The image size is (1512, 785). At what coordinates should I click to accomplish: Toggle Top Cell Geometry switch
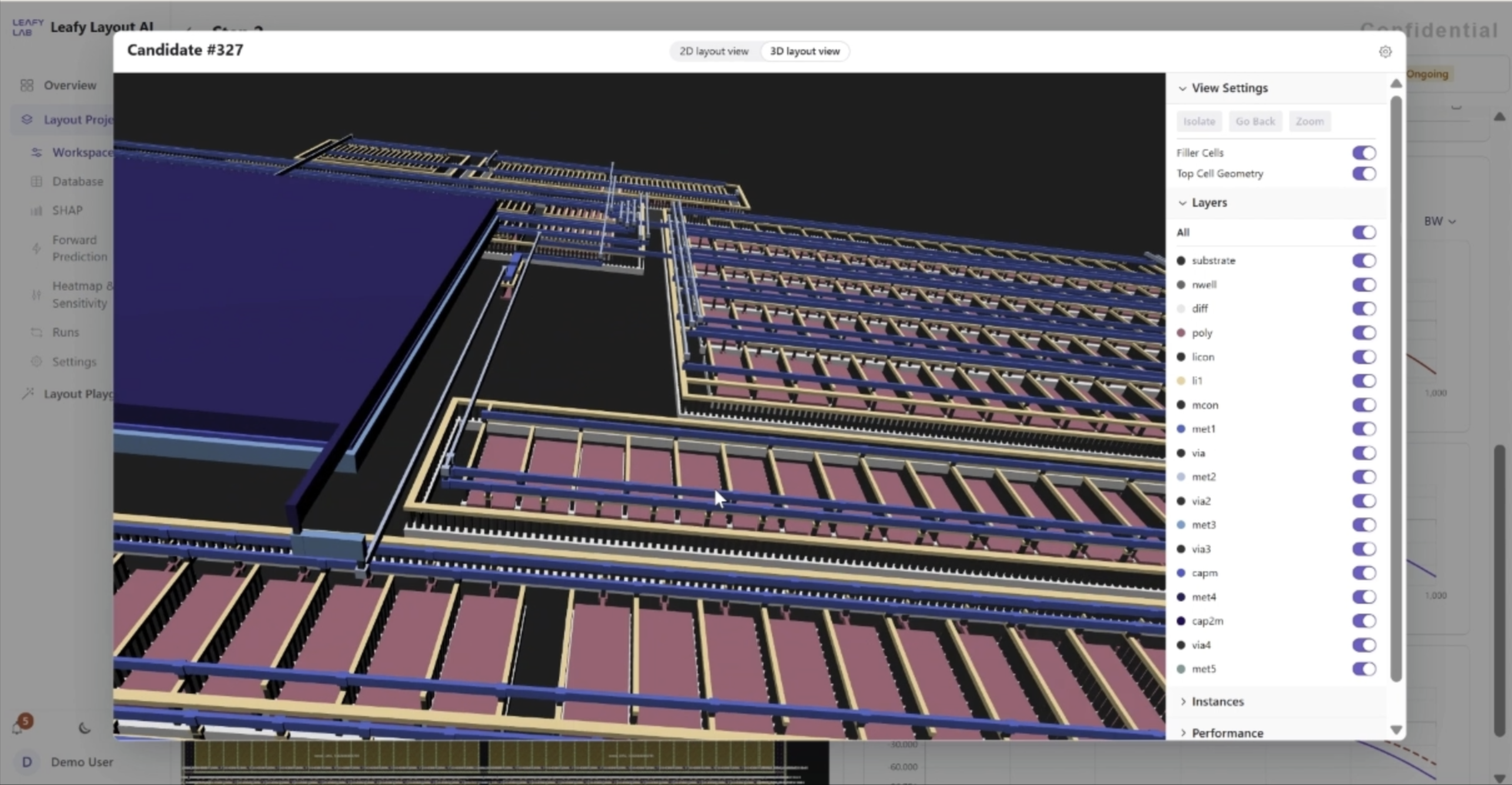point(1364,173)
